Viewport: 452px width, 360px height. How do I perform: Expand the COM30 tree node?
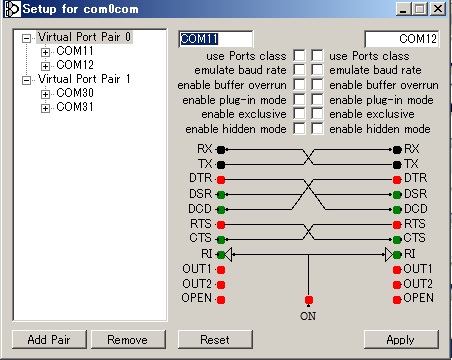click(45, 94)
